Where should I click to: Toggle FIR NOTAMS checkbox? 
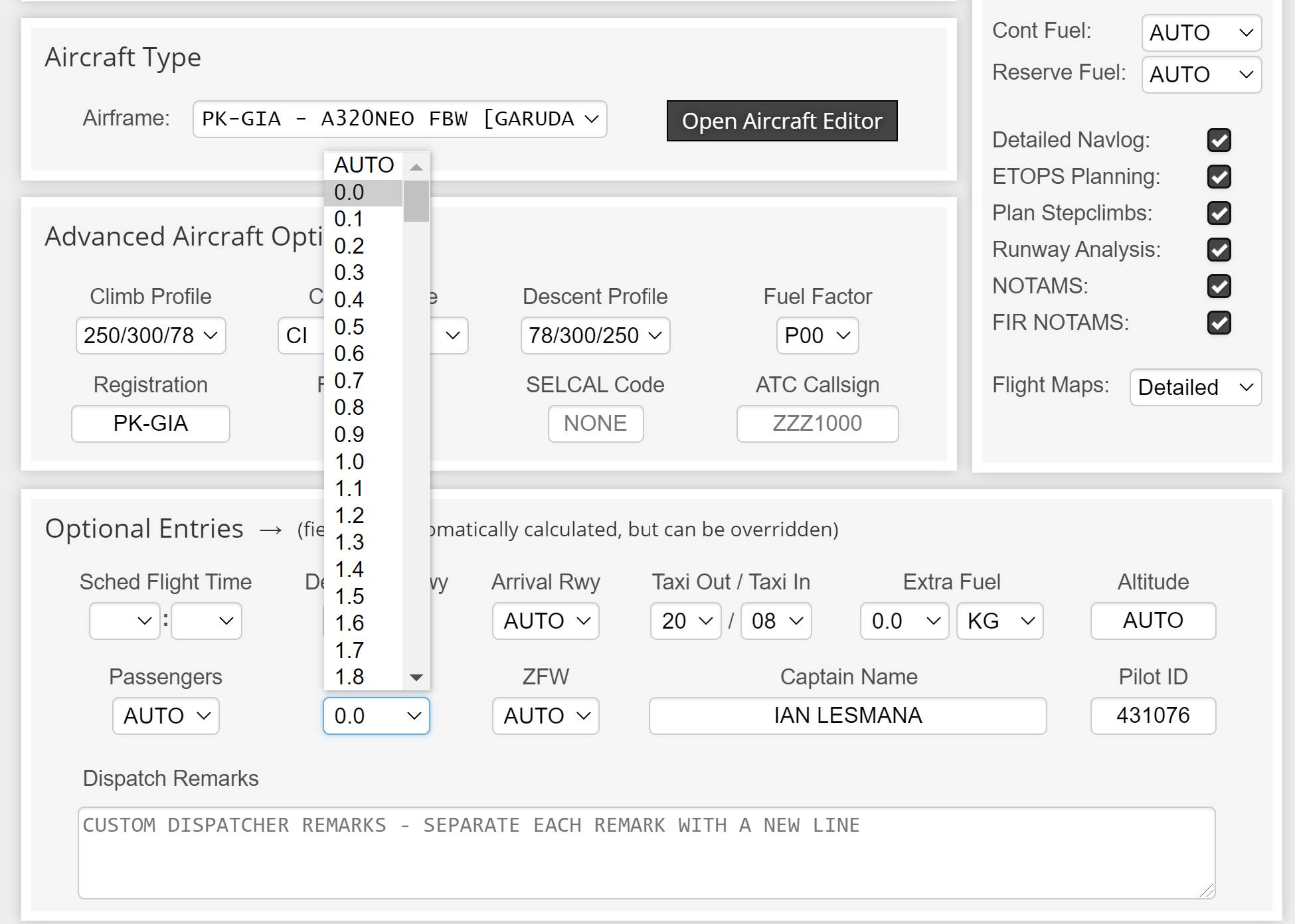point(1219,323)
